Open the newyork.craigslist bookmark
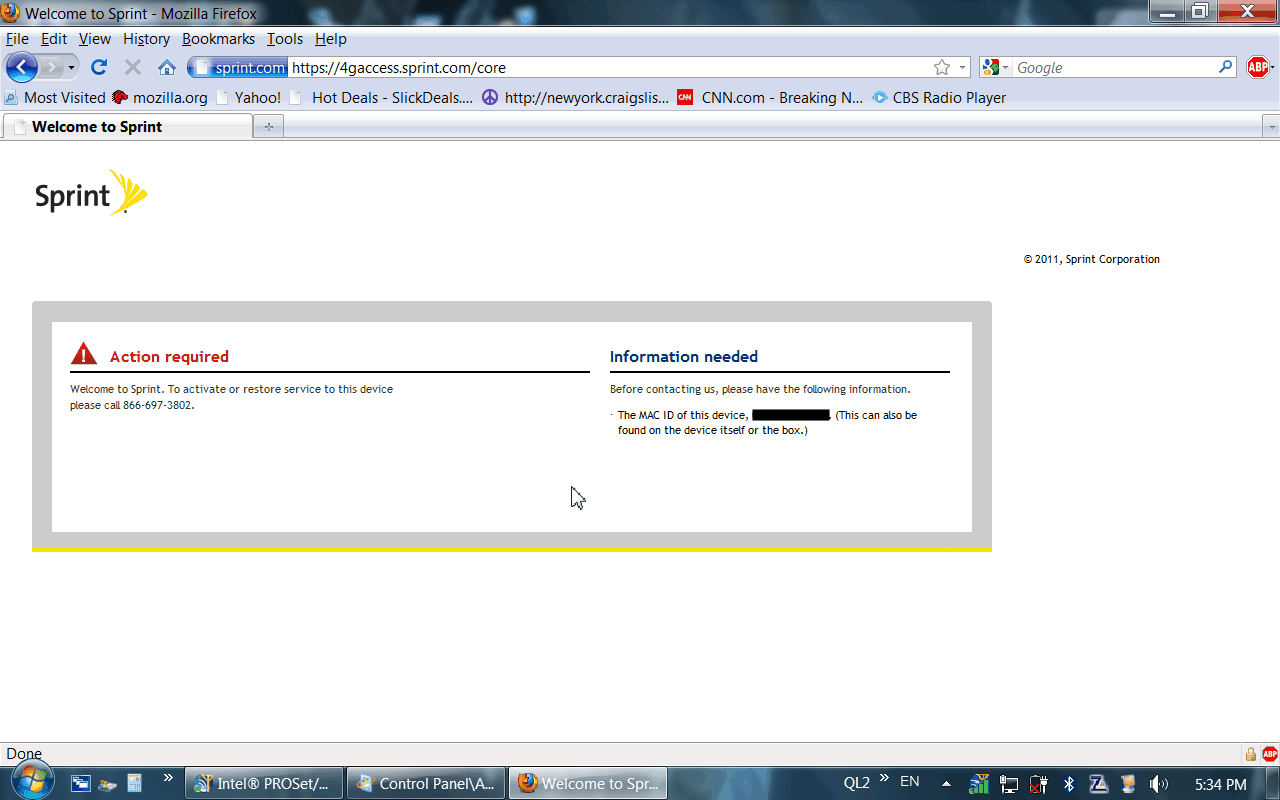 click(576, 97)
